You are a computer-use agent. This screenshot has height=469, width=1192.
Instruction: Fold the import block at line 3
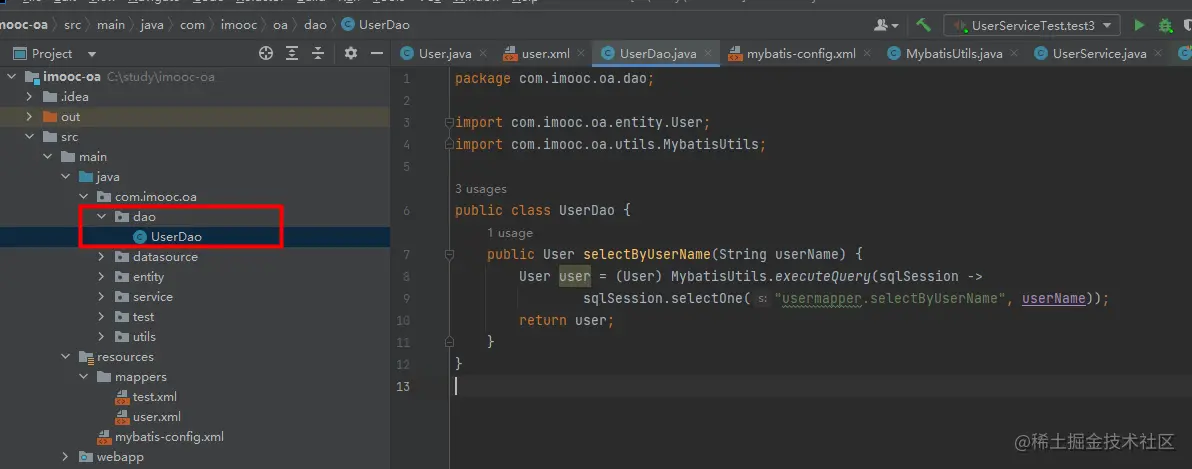coord(449,122)
